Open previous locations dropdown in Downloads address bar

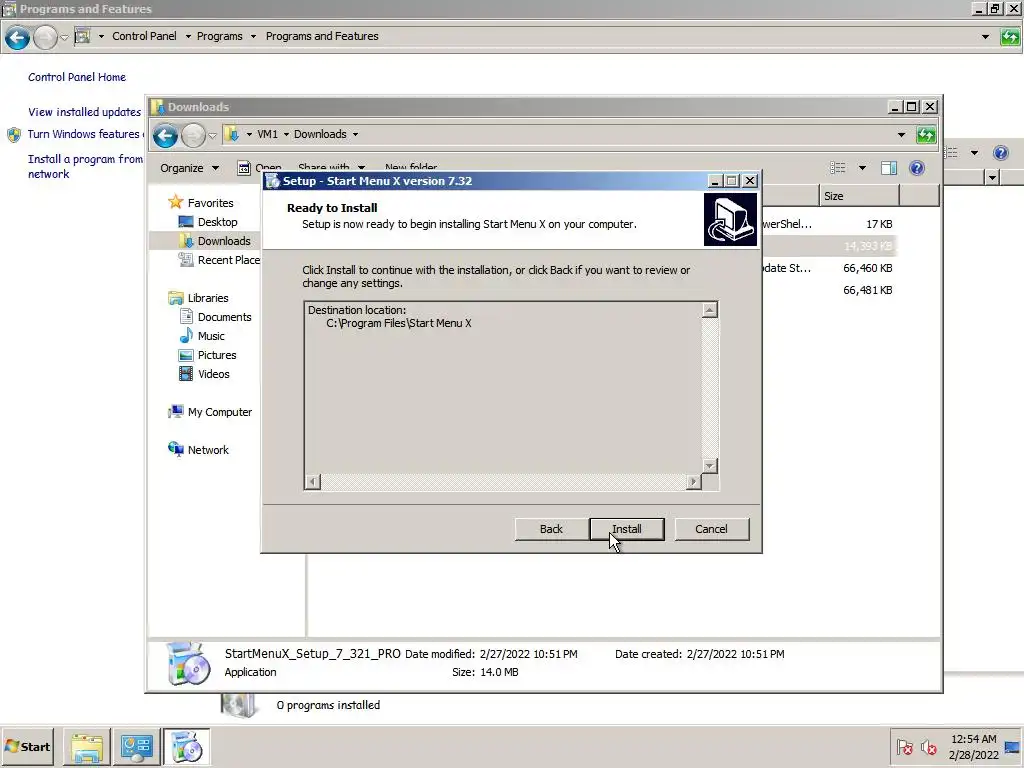(901, 135)
